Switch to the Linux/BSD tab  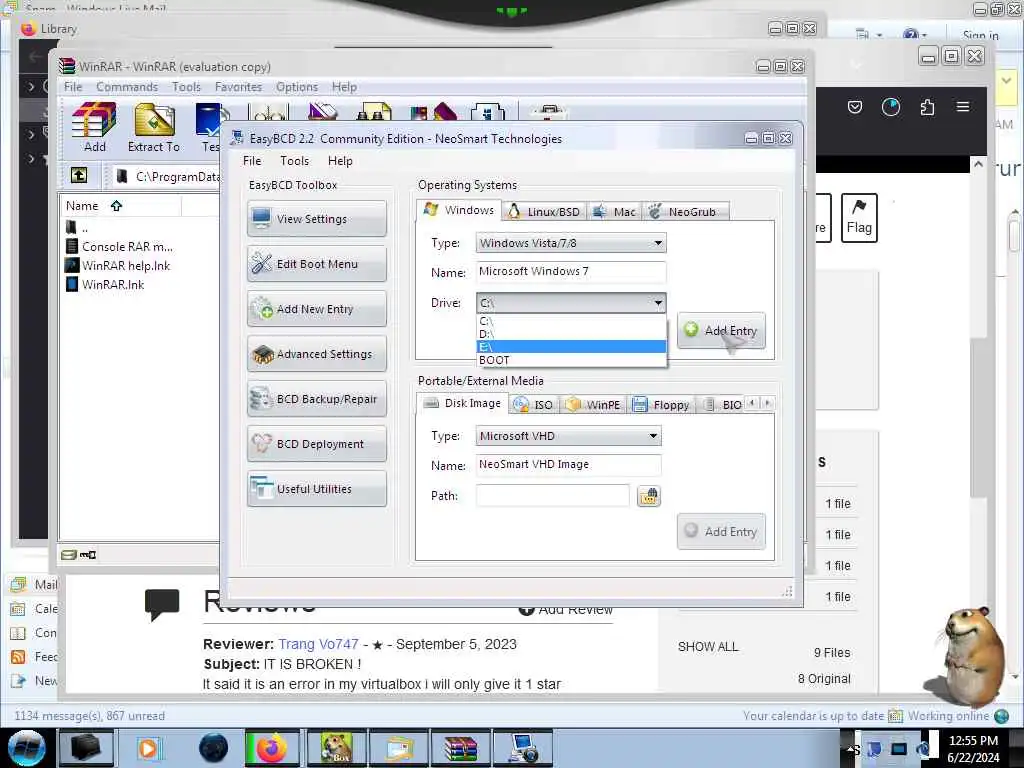(544, 212)
